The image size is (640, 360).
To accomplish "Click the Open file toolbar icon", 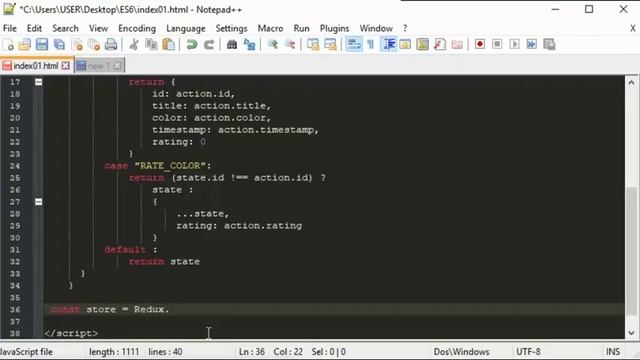I will 25,44.
